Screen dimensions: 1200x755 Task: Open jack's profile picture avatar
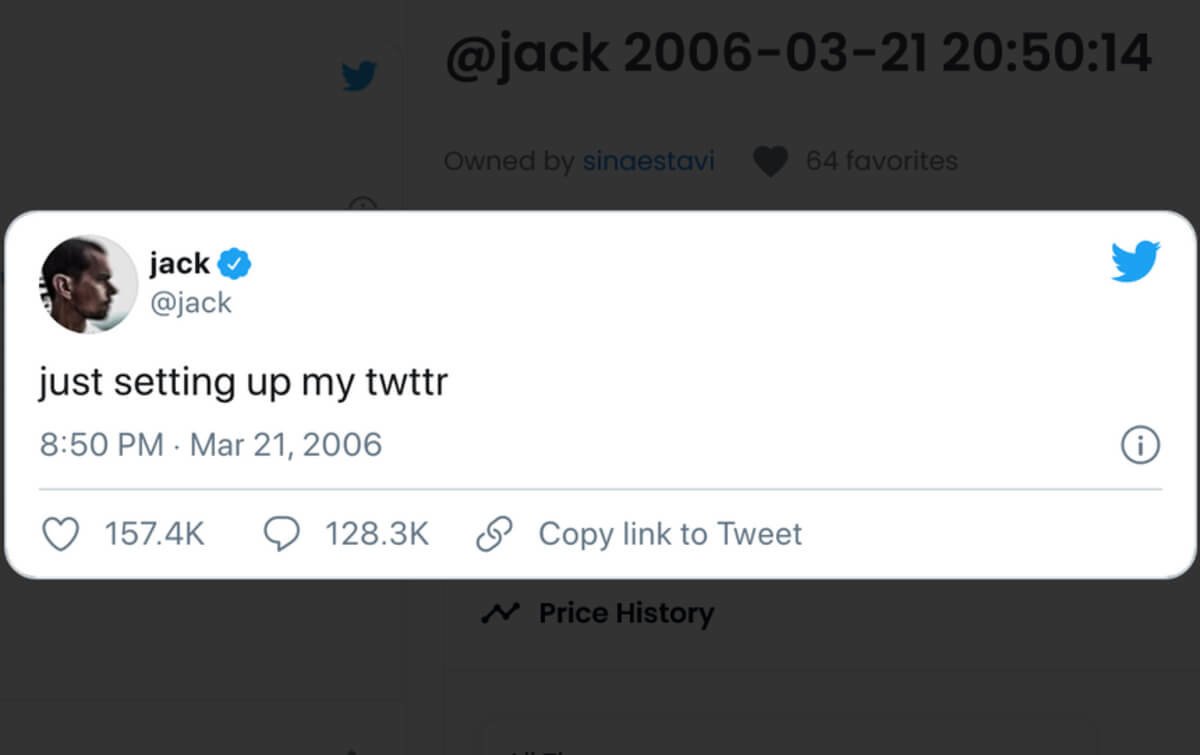click(x=88, y=284)
